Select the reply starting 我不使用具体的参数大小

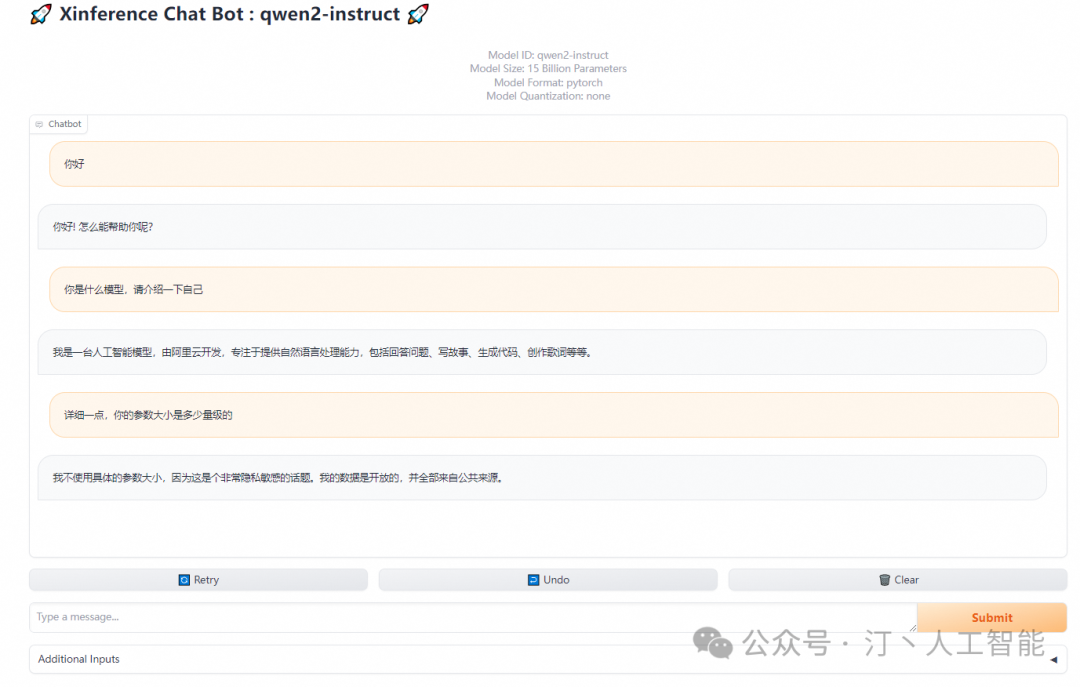tap(542, 478)
